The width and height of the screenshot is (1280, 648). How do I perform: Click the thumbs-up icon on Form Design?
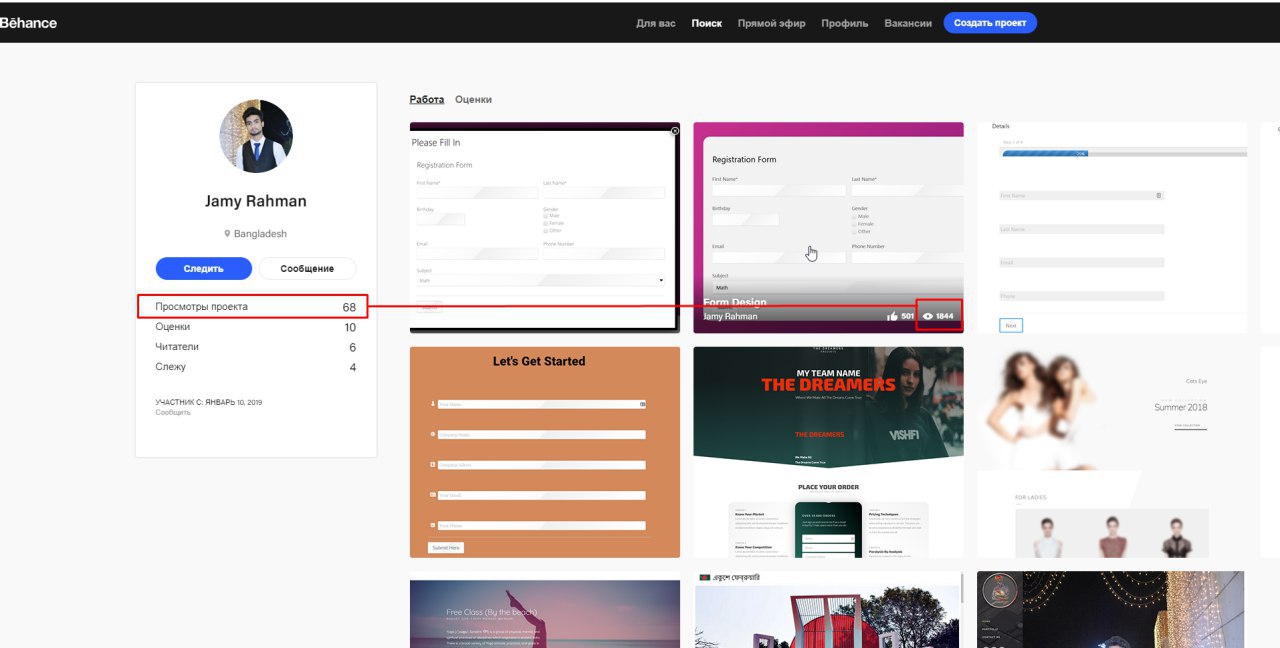[x=892, y=316]
